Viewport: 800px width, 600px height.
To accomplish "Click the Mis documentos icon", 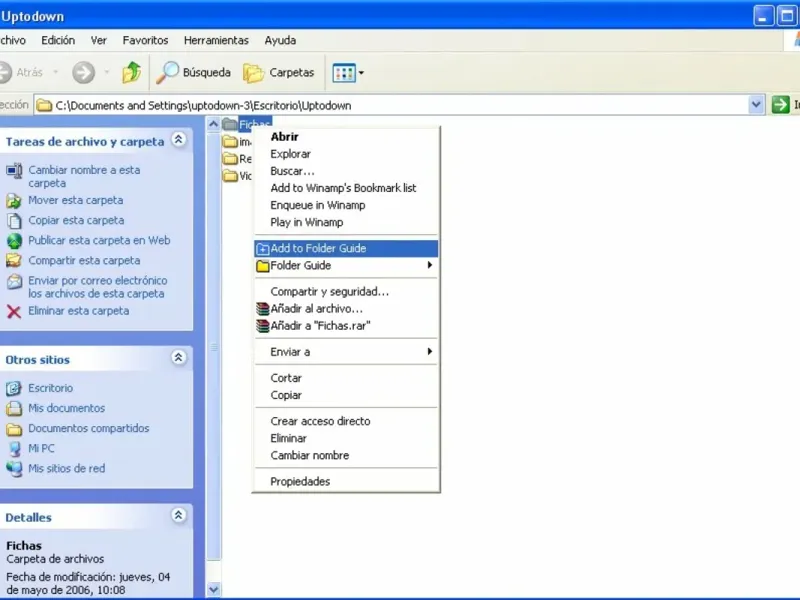I will [14, 409].
